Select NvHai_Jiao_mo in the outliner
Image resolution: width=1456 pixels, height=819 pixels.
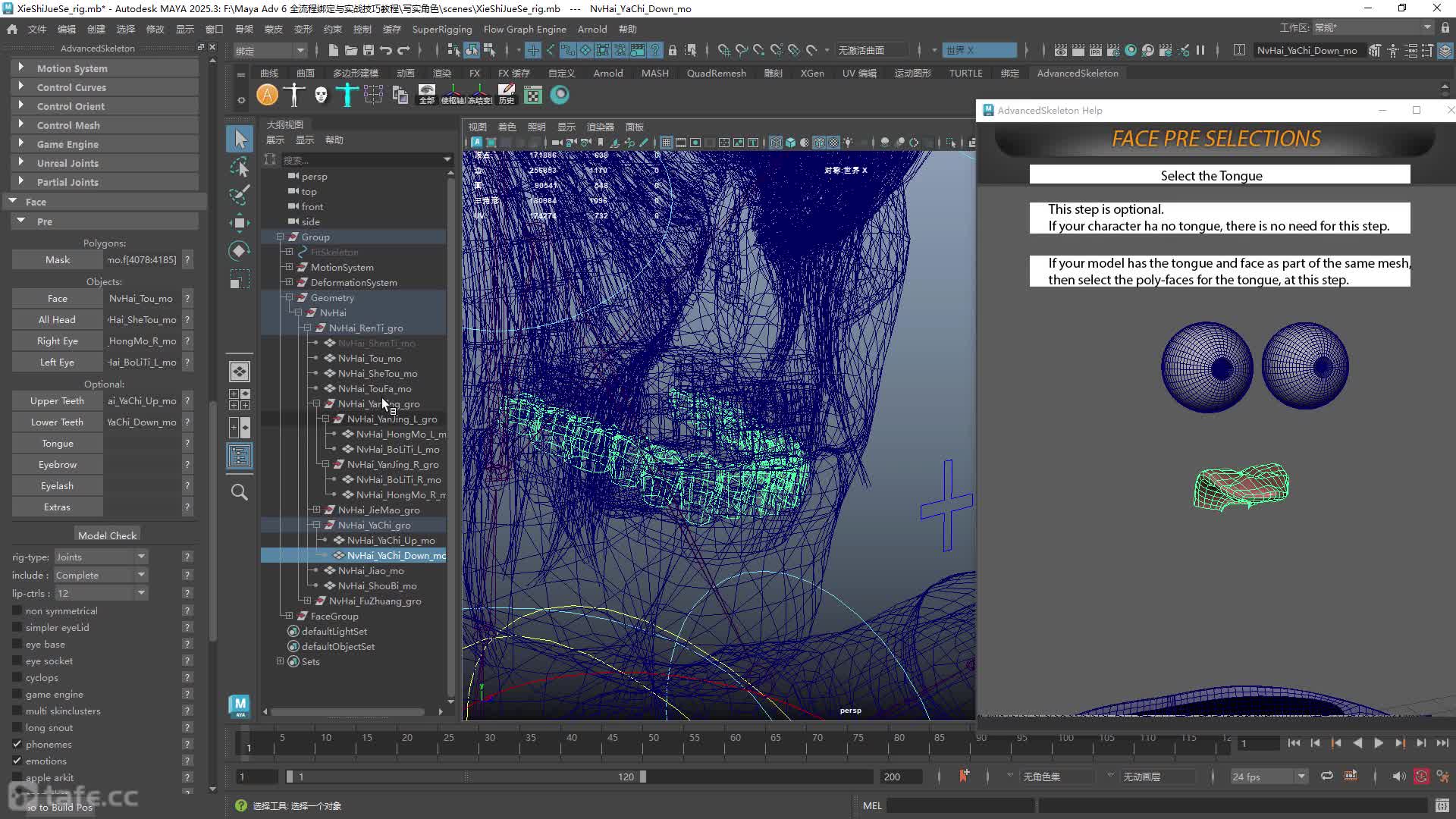point(371,570)
